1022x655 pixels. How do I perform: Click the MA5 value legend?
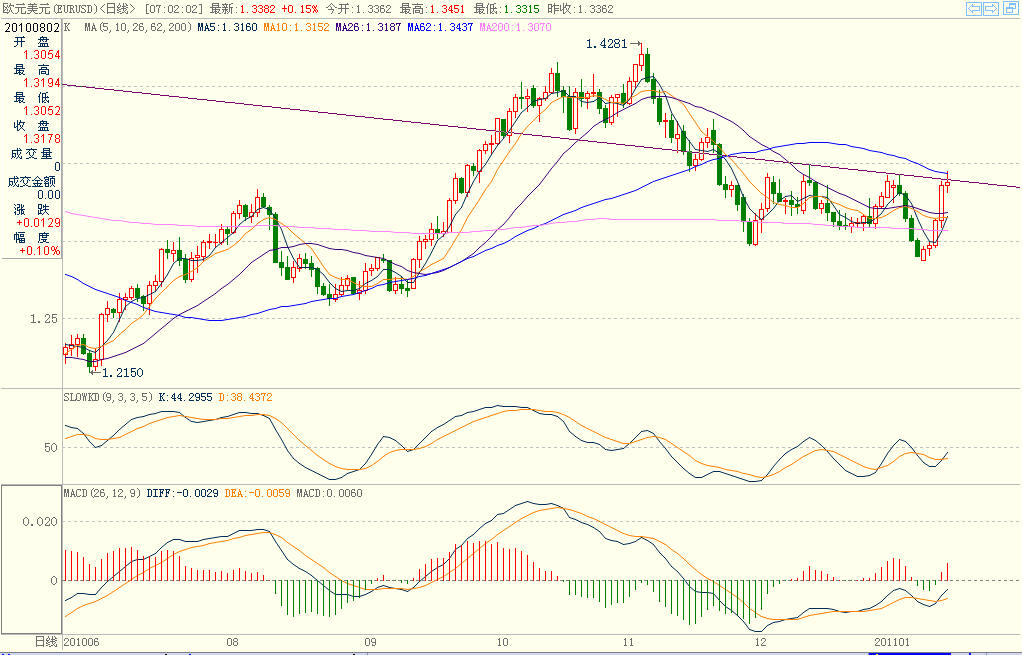[227, 28]
